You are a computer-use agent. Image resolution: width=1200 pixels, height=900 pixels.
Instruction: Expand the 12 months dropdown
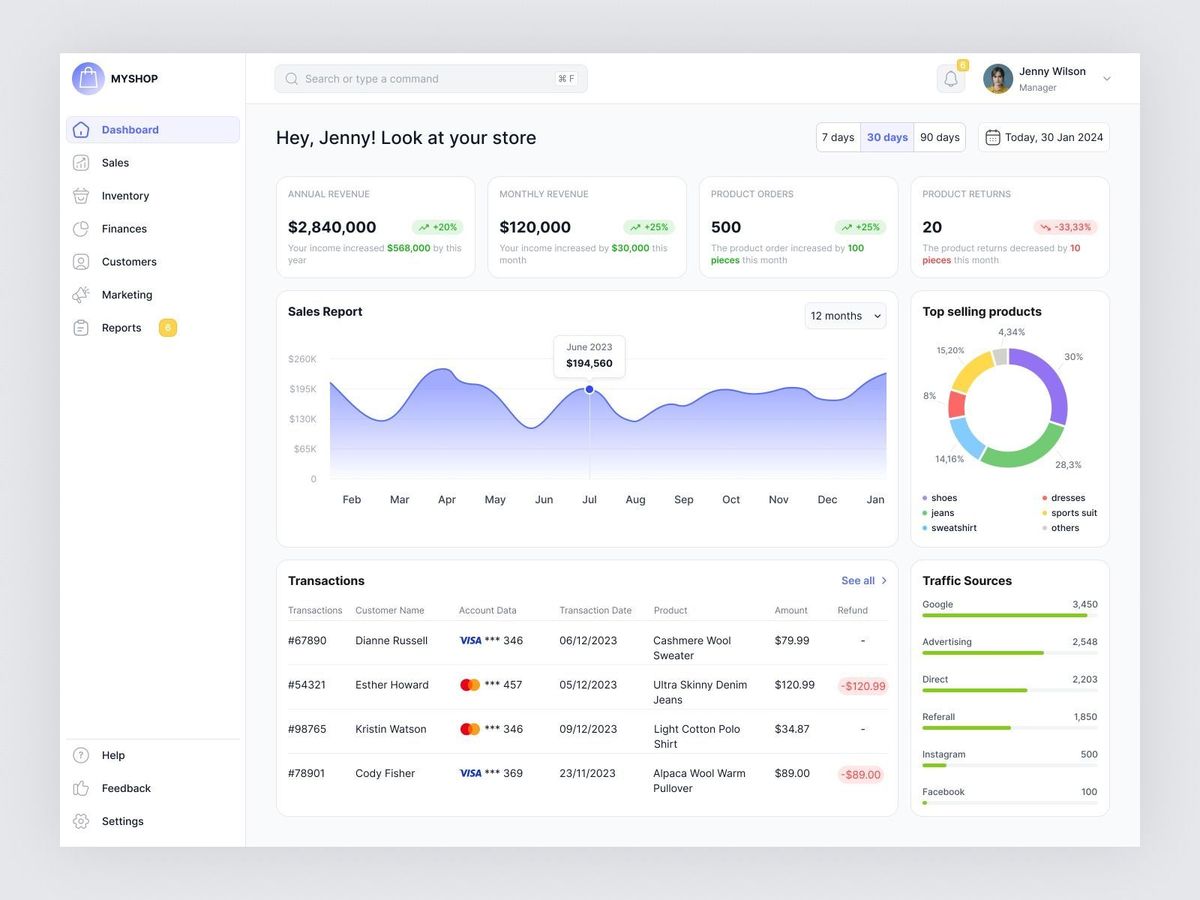[x=845, y=316]
